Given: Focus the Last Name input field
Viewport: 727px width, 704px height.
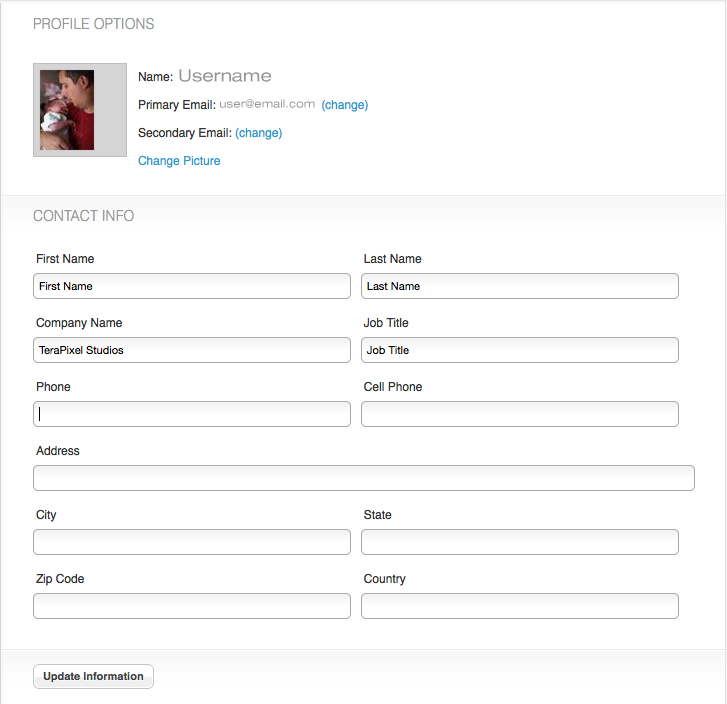Looking at the screenshot, I should (520, 286).
